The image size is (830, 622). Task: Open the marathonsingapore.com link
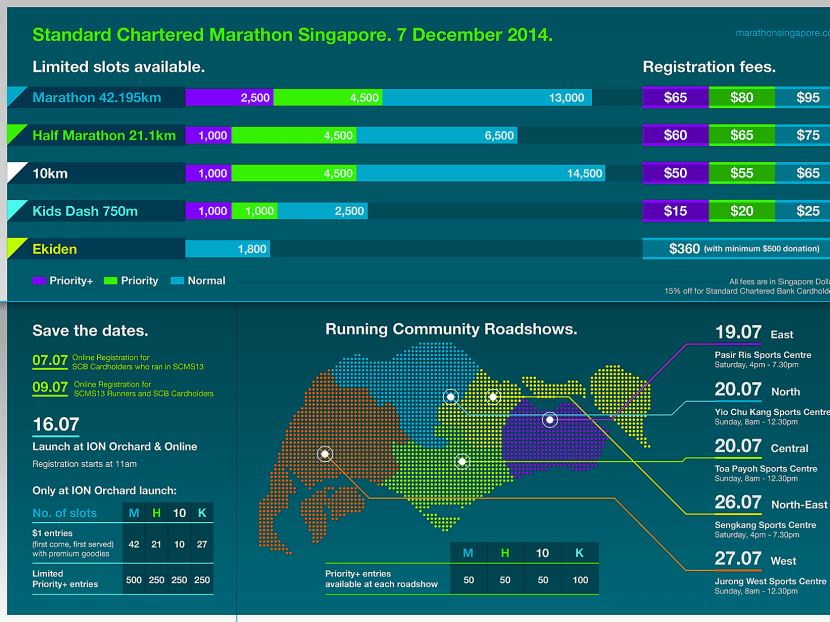click(x=789, y=32)
